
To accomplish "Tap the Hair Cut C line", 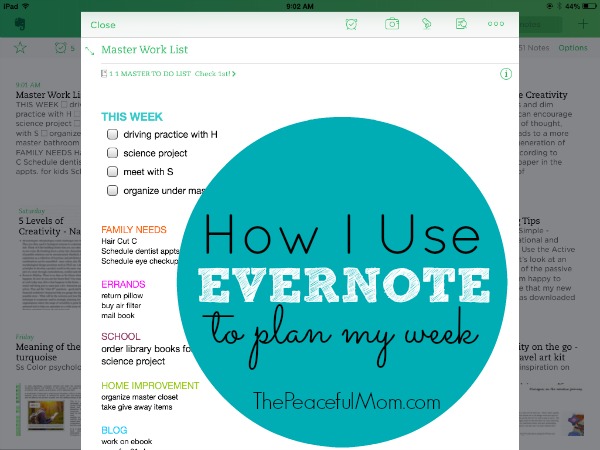I will tap(119, 241).
